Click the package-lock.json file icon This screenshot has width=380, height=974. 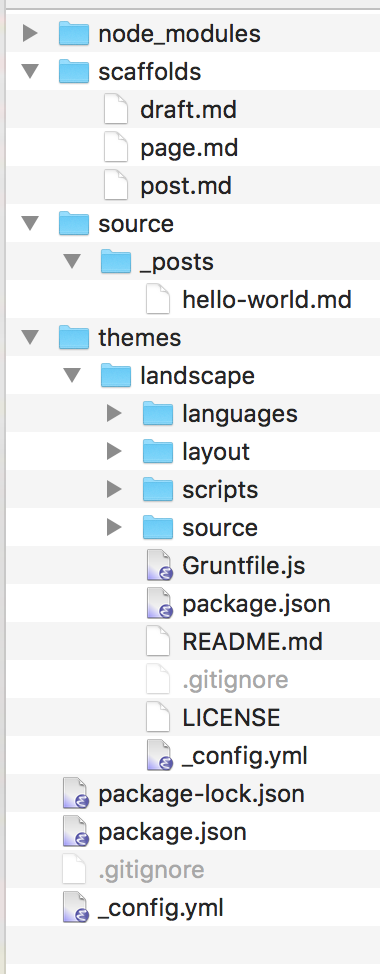pos(76,794)
